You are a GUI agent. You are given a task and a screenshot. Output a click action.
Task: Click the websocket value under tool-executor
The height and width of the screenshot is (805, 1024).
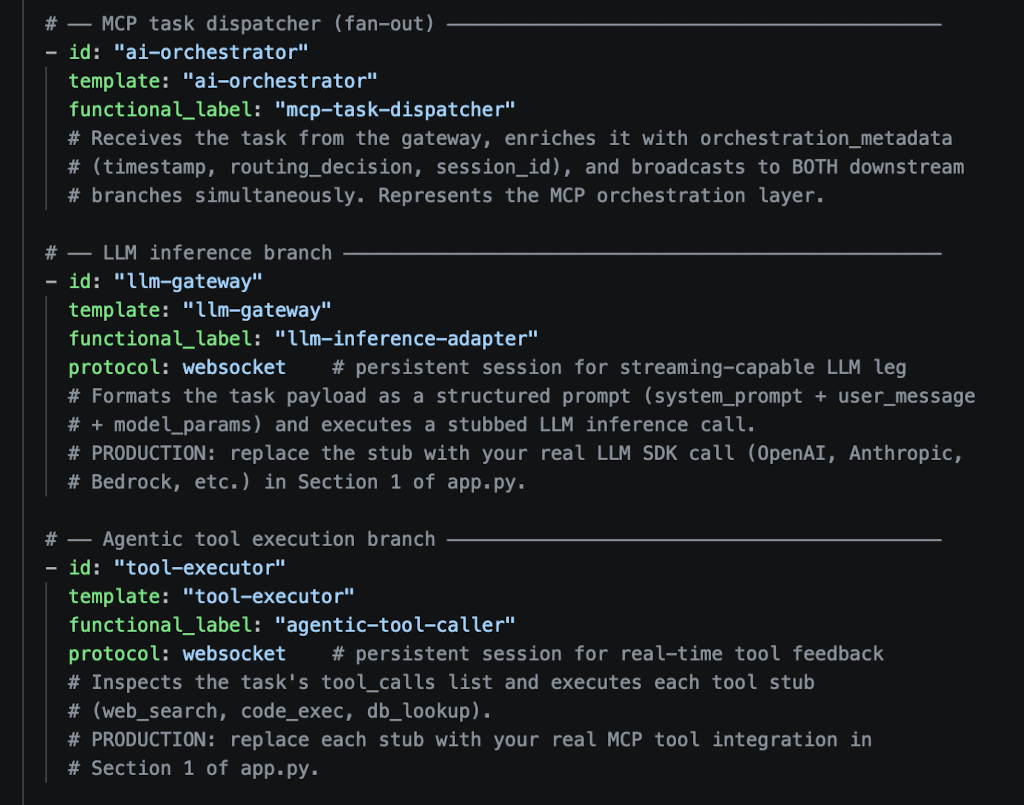[x=234, y=654]
